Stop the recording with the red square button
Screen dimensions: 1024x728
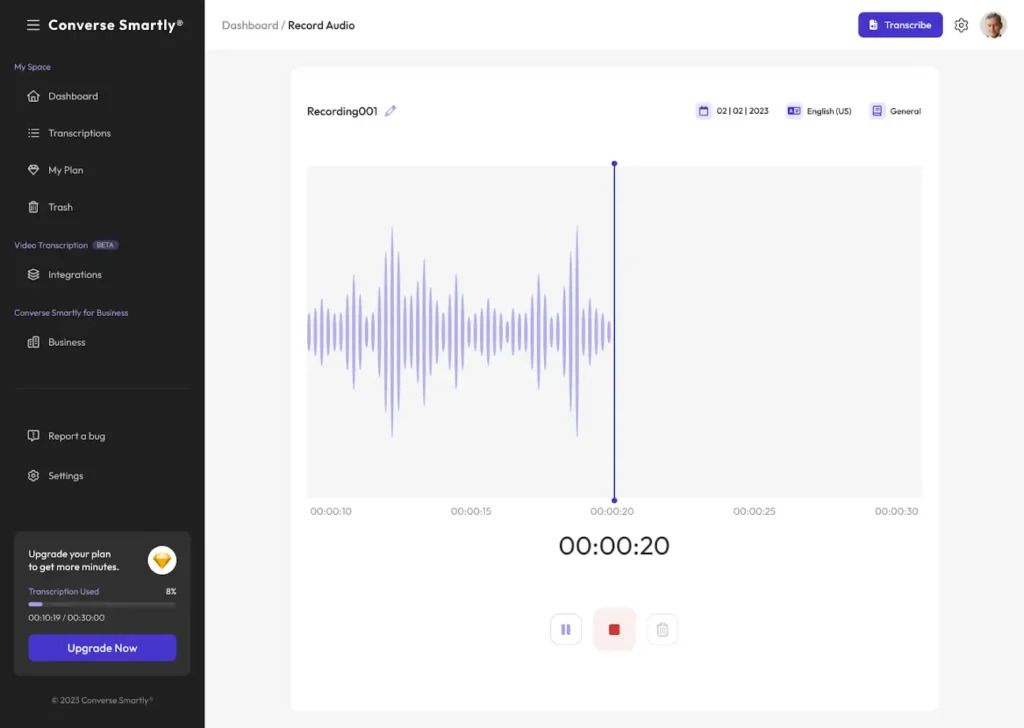[613, 629]
